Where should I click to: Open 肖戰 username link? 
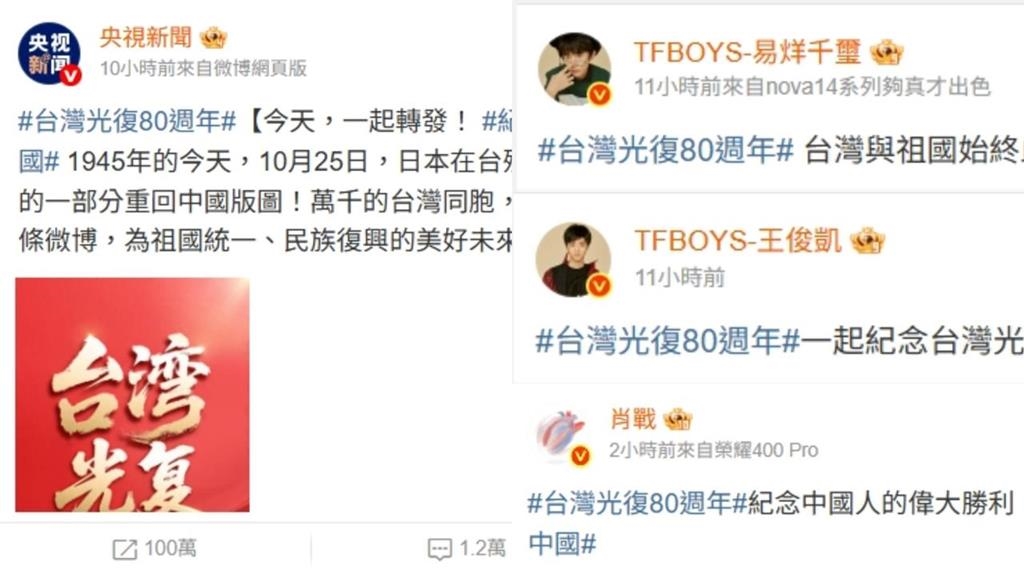(632, 419)
